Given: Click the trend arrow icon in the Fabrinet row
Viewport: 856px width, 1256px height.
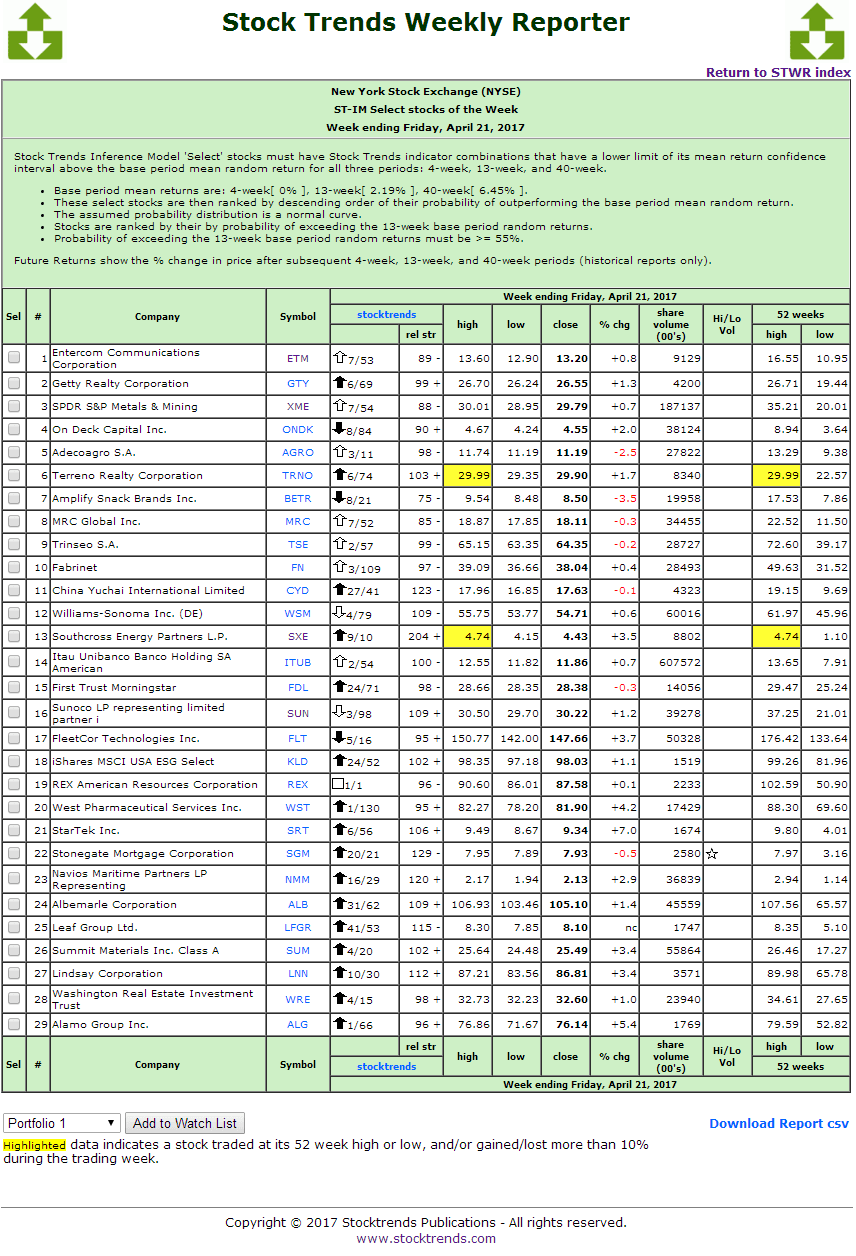Looking at the screenshot, I should tap(339, 567).
